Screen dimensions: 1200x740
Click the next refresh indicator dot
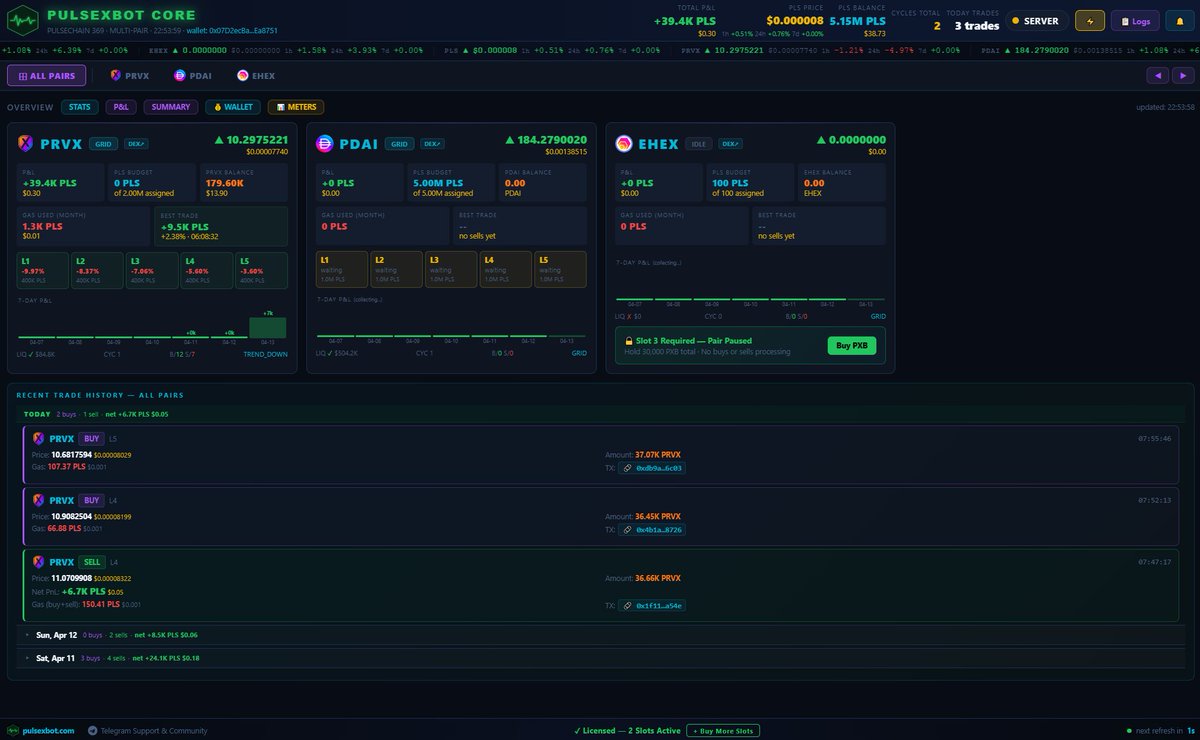pyautogui.click(x=1128, y=731)
